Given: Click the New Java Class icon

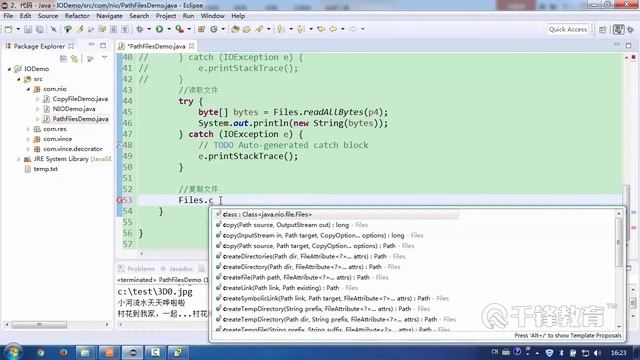Looking at the screenshot, I should [x=214, y=29].
